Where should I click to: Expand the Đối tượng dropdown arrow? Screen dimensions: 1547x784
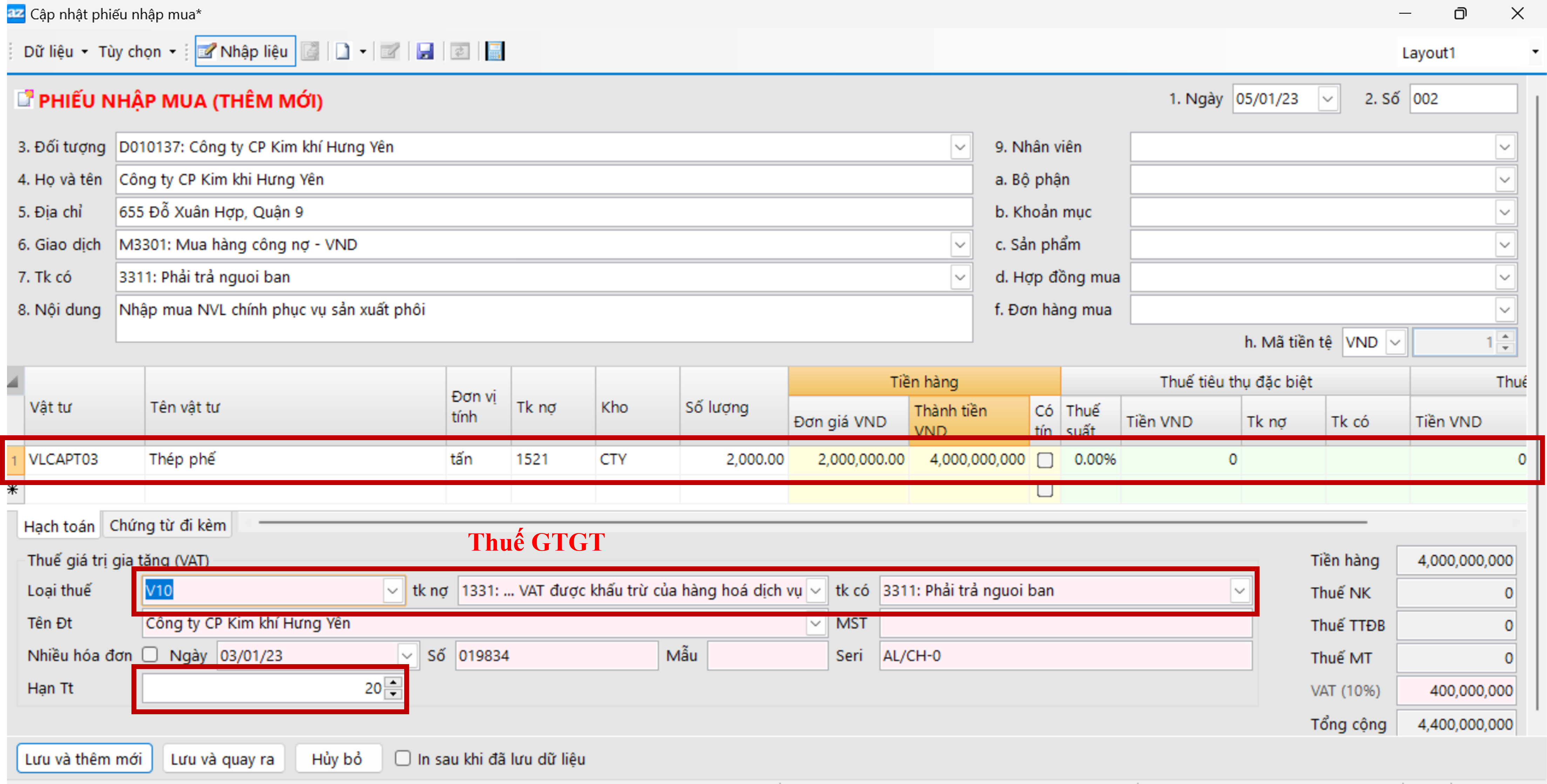pos(960,147)
